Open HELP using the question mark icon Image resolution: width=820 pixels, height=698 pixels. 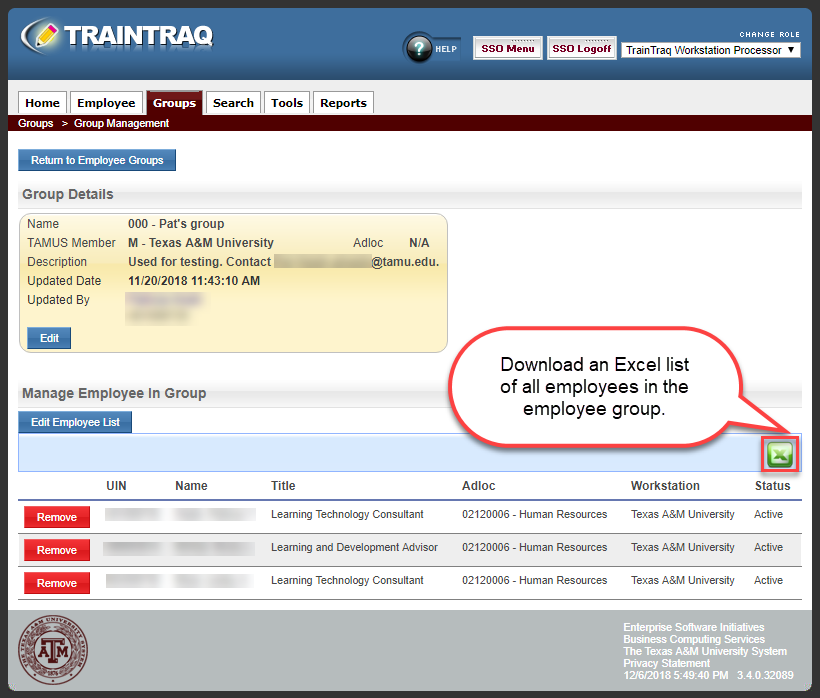[421, 47]
